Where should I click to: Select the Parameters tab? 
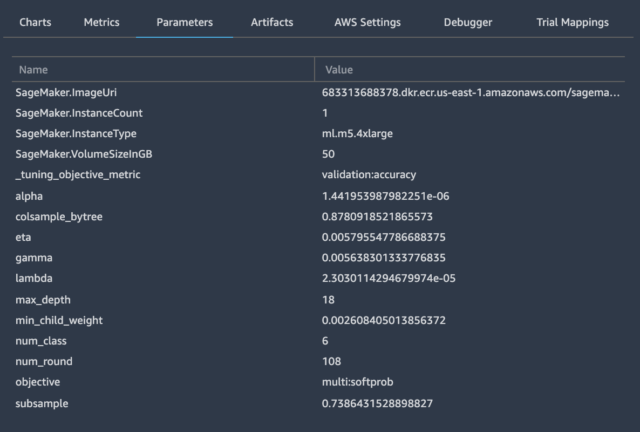coord(184,22)
